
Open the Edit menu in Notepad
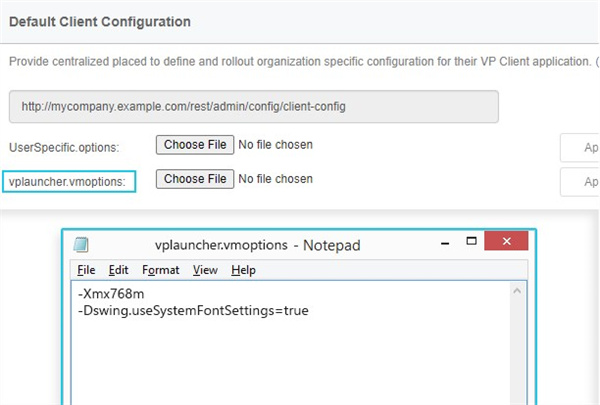click(118, 270)
